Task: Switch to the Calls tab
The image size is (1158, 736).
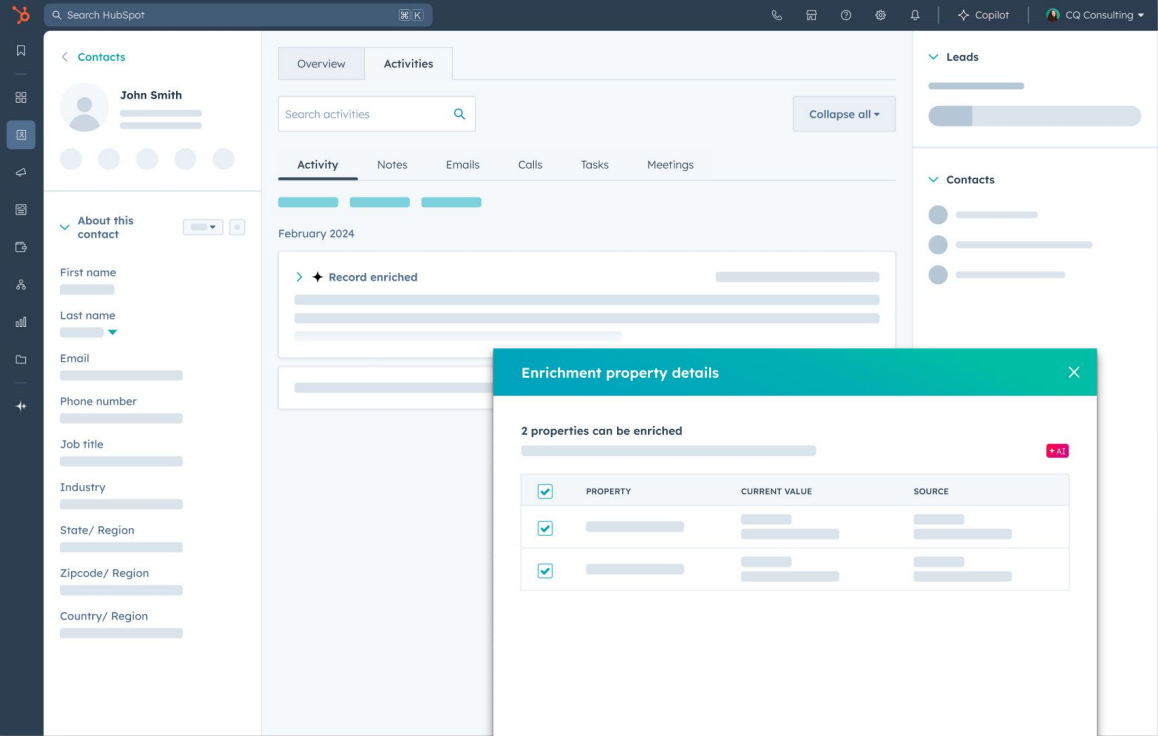Action: tap(530, 165)
